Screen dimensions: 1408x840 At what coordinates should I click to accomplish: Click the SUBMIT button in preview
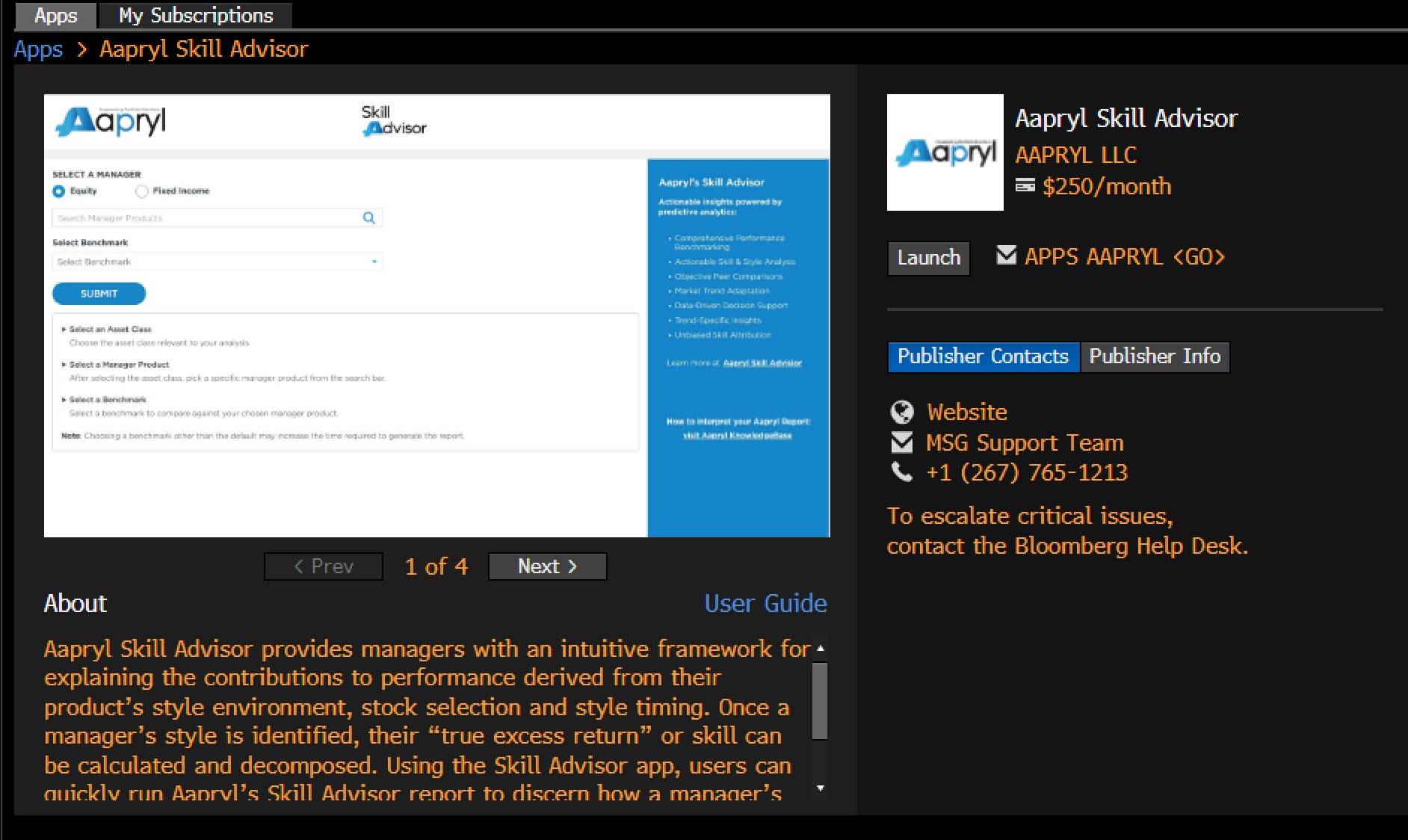(x=99, y=294)
